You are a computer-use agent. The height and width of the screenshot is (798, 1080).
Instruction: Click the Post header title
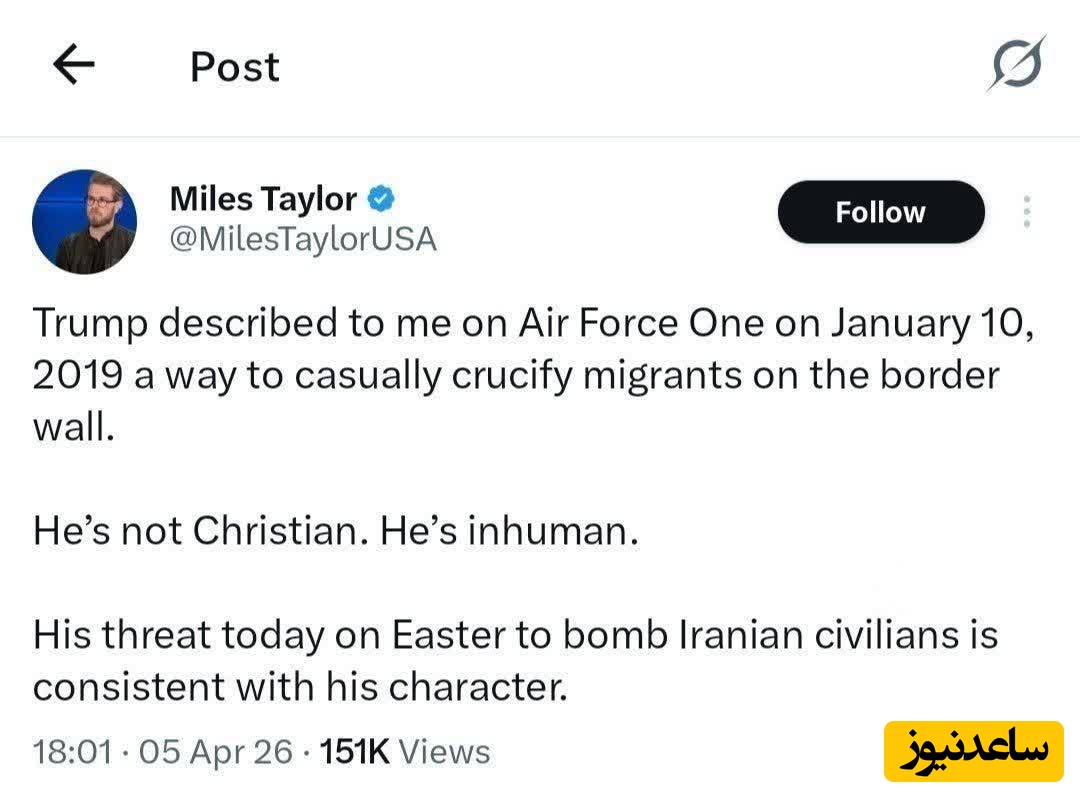pyautogui.click(x=235, y=67)
